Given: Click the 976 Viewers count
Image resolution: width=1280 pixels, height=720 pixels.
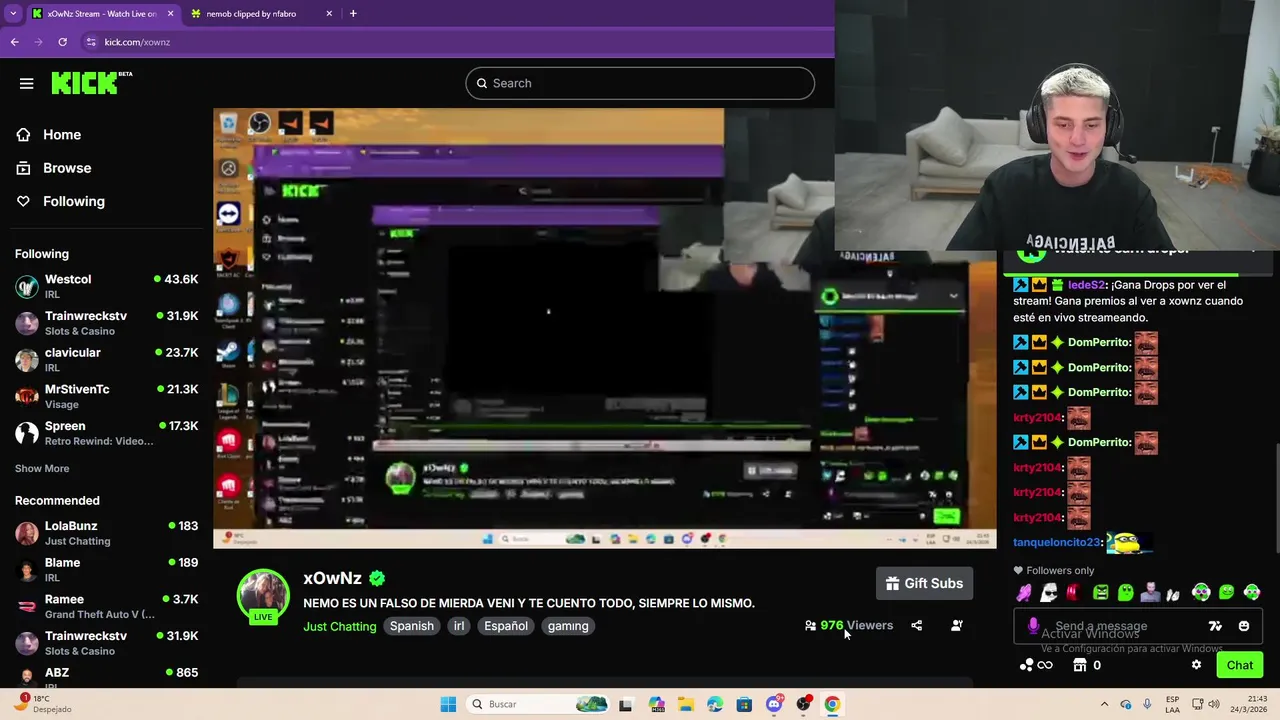Looking at the screenshot, I should pos(849,625).
